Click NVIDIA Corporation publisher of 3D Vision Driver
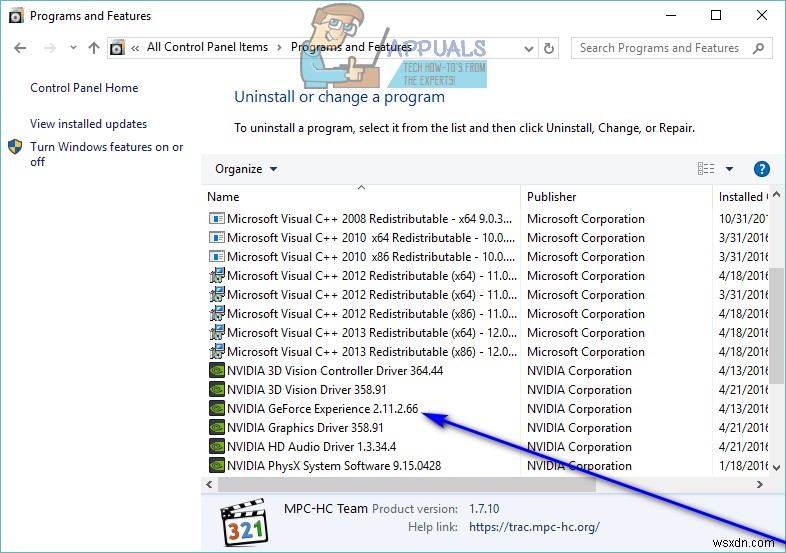786x553 pixels. pos(579,390)
